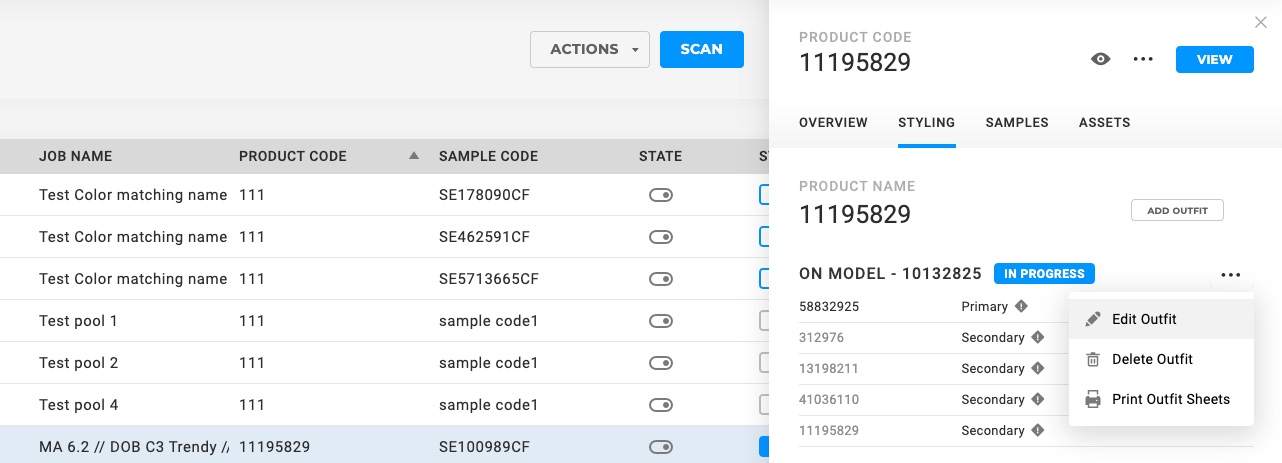Switch to the Assets tab
Screen dimensions: 1282x463
coord(1104,123)
